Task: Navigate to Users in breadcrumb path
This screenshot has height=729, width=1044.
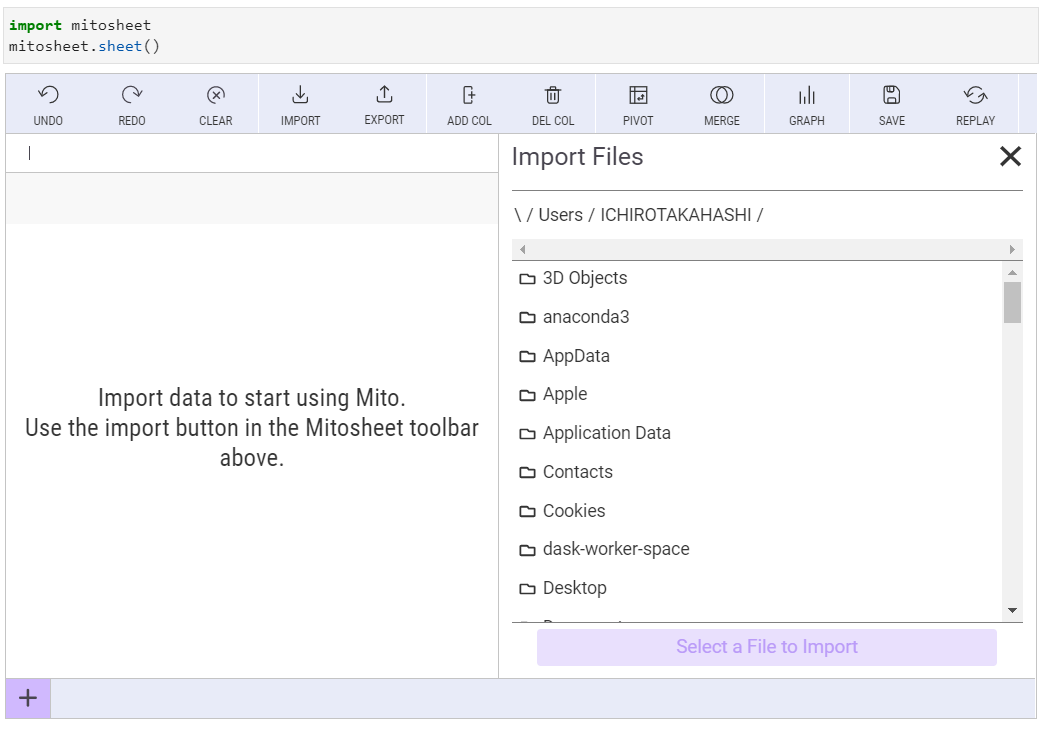Action: point(560,215)
